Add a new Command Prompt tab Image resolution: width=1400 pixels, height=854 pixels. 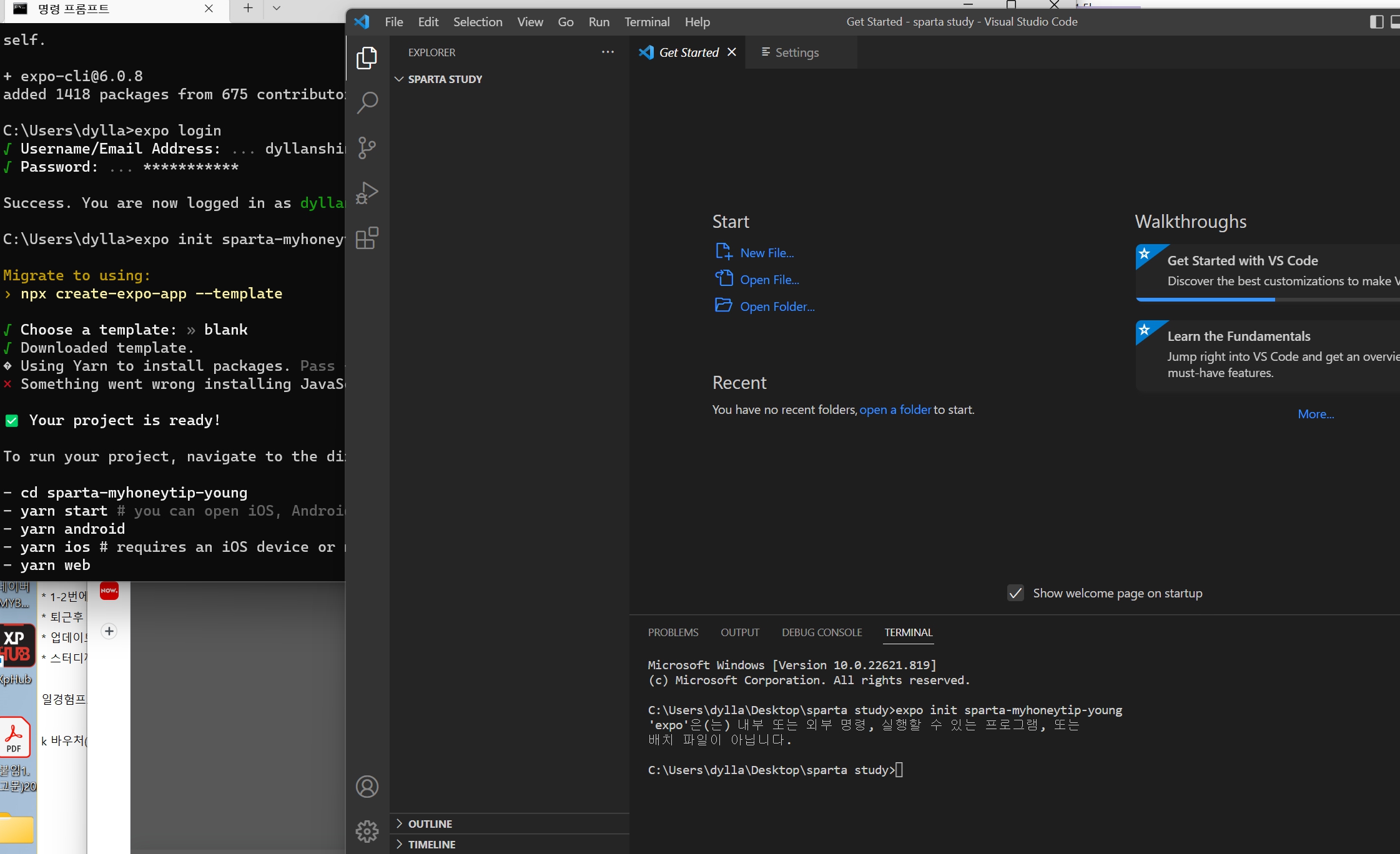248,8
